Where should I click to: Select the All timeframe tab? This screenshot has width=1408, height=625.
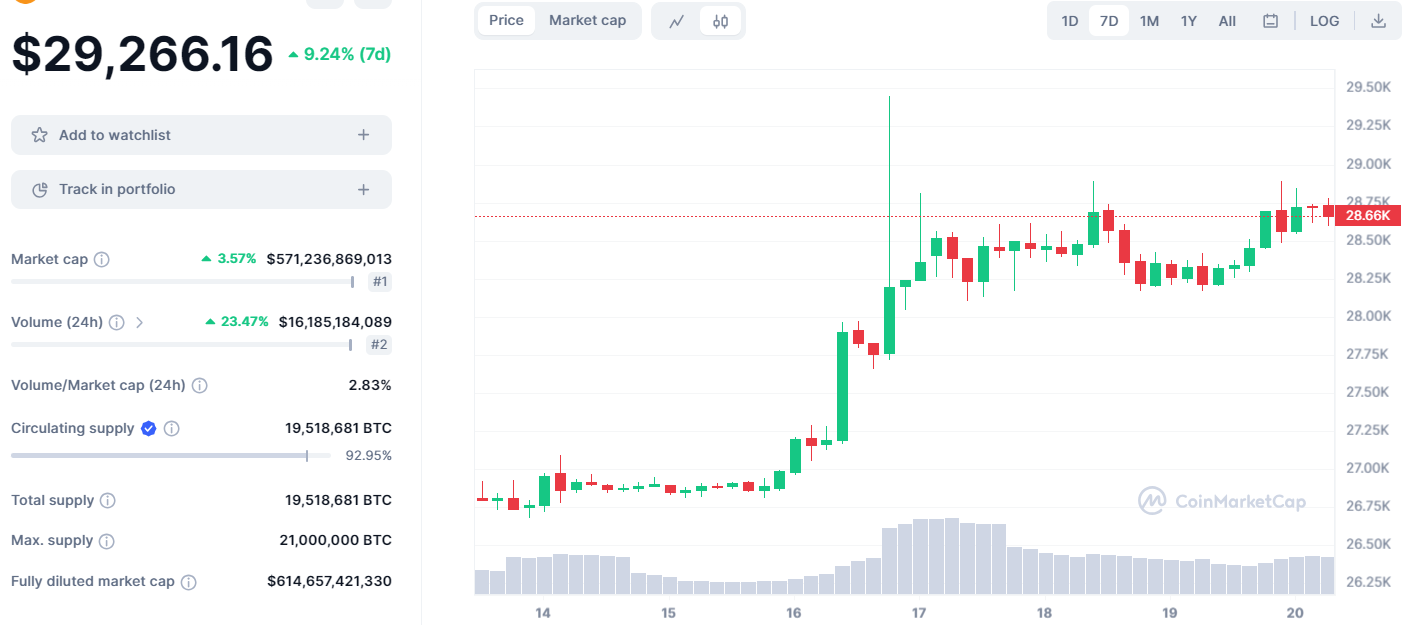[x=1227, y=20]
